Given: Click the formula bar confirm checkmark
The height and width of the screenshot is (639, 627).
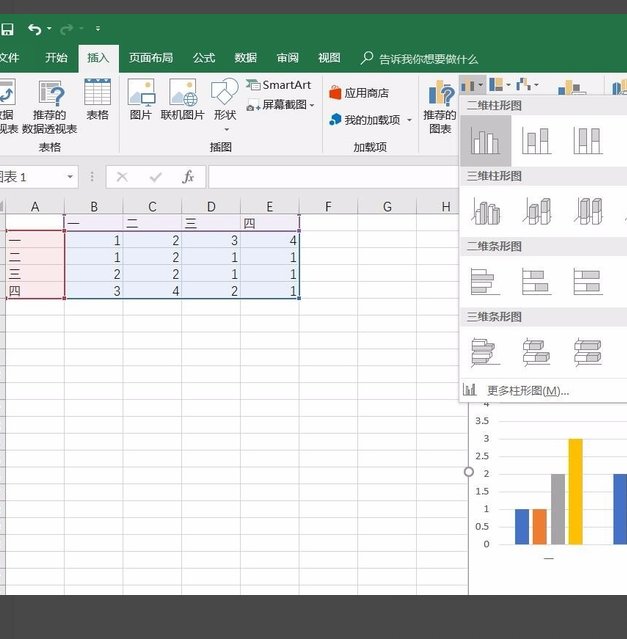Looking at the screenshot, I should coord(156,177).
